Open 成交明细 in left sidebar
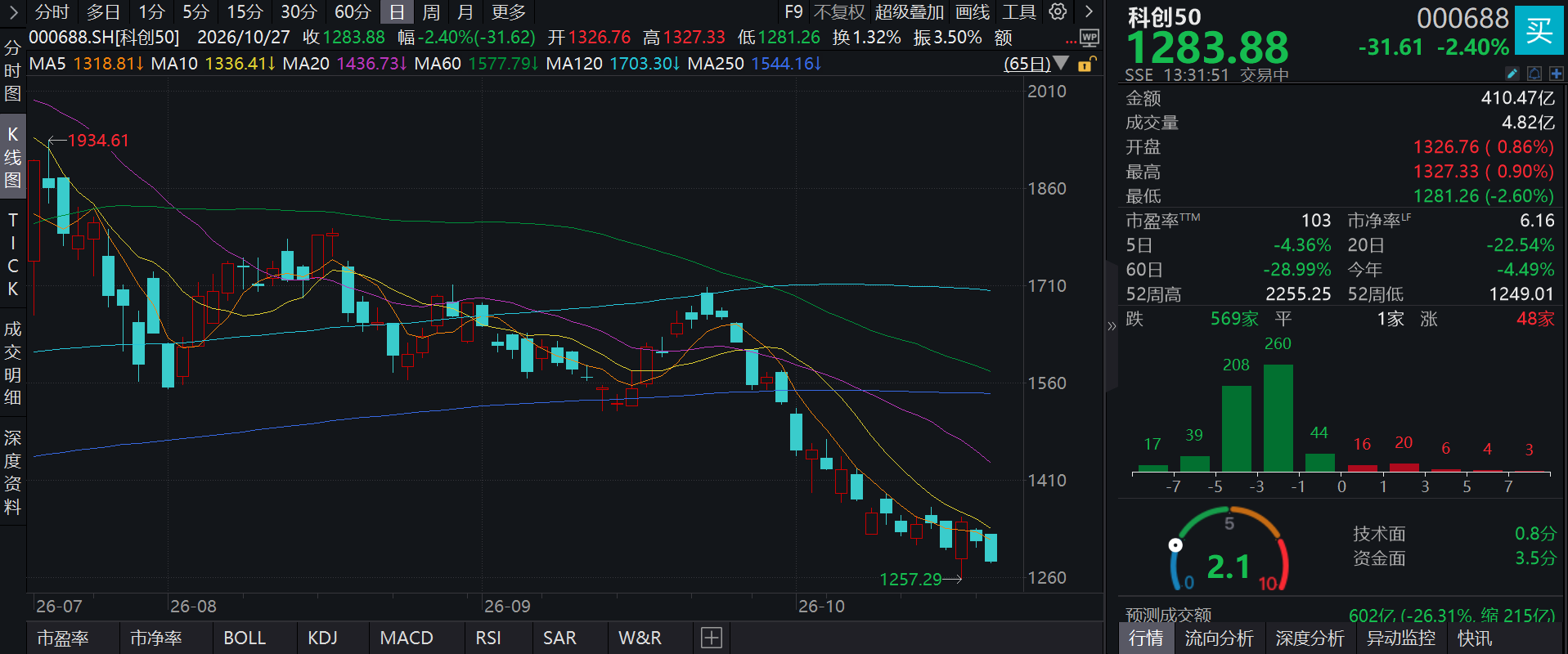 point(12,364)
